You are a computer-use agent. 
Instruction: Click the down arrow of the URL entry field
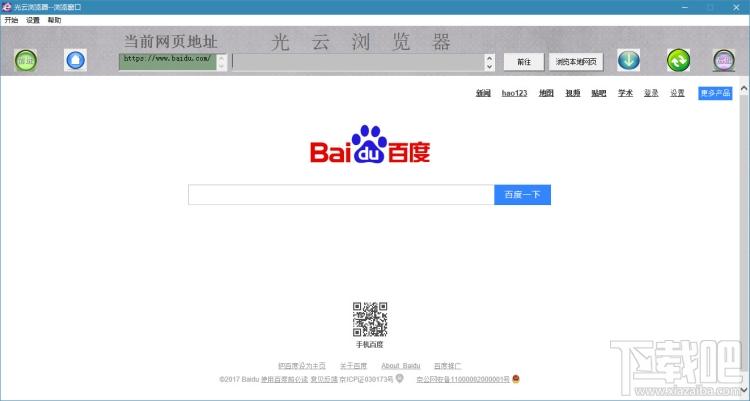(489, 67)
